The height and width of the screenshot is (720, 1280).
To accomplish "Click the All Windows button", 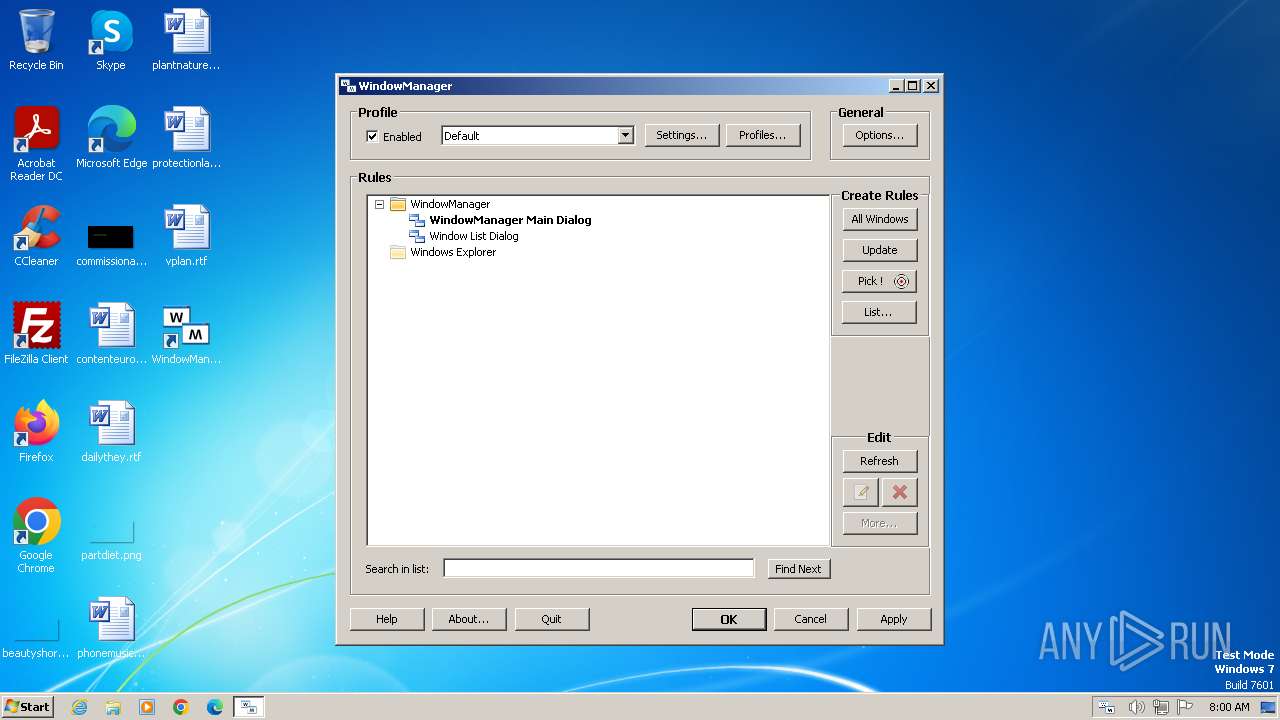I will pyautogui.click(x=879, y=219).
